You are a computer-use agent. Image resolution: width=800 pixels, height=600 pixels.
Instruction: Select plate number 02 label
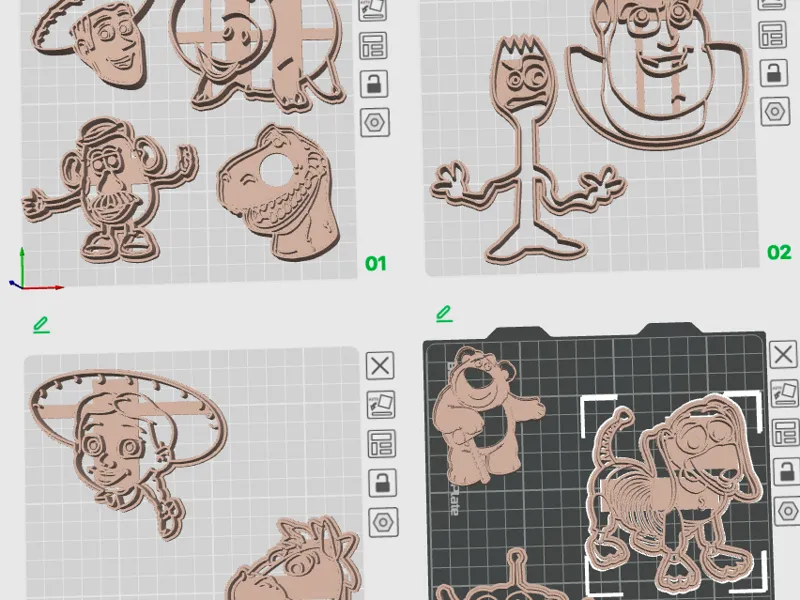point(779,252)
